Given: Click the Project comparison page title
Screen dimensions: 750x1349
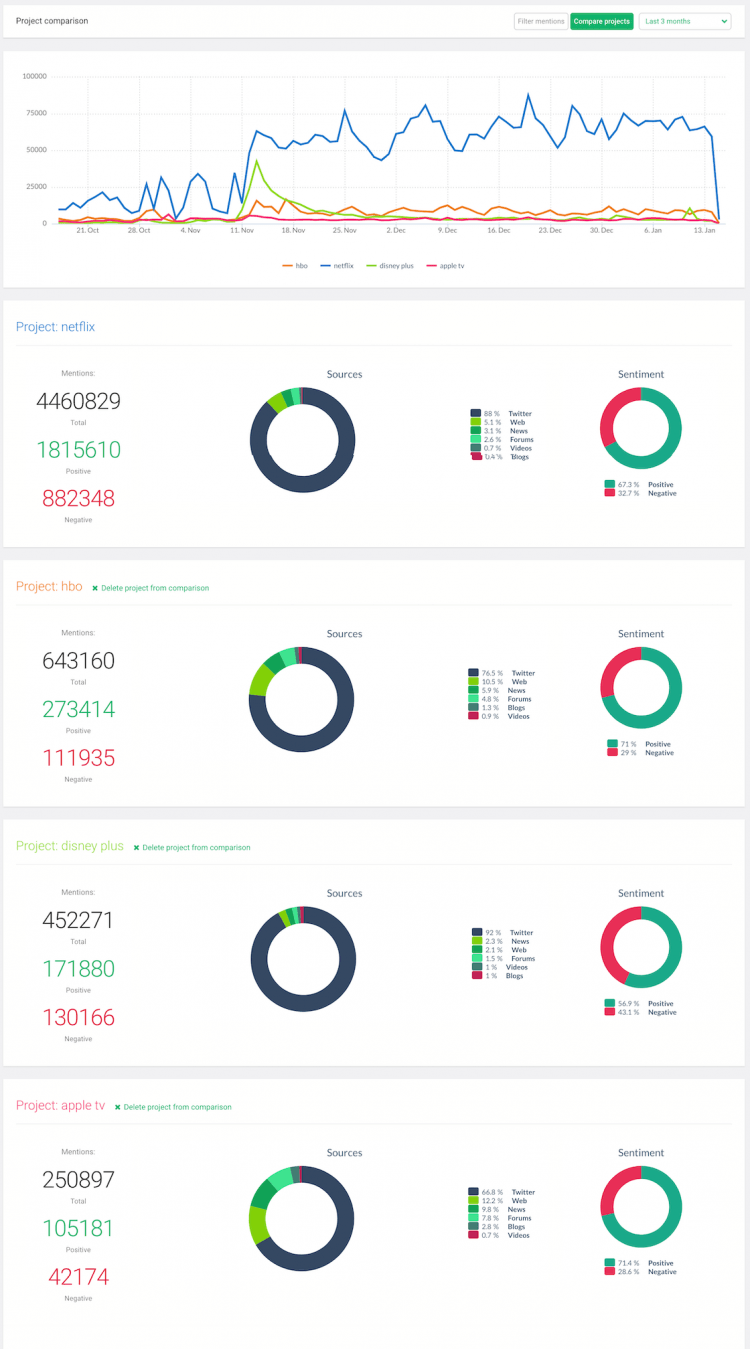Looking at the screenshot, I should [x=52, y=21].
